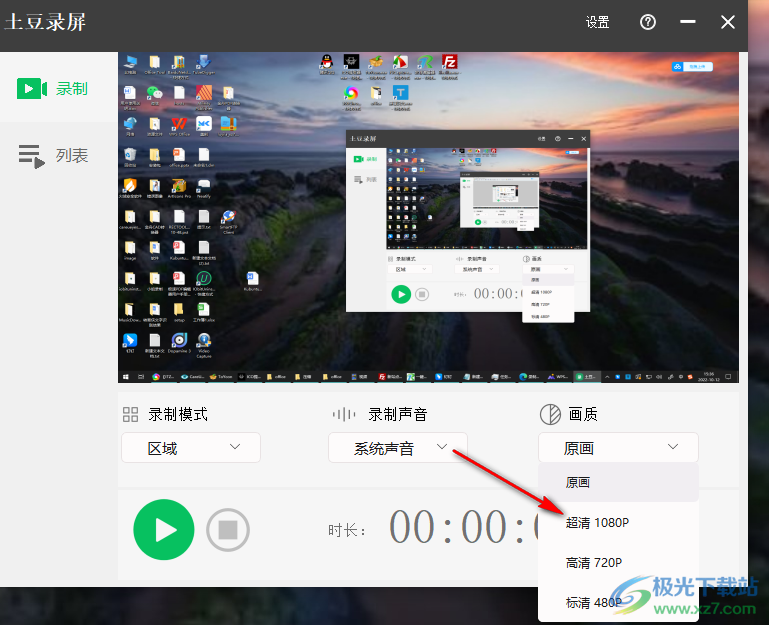Minimize the 土豆录屏 window

[688, 22]
